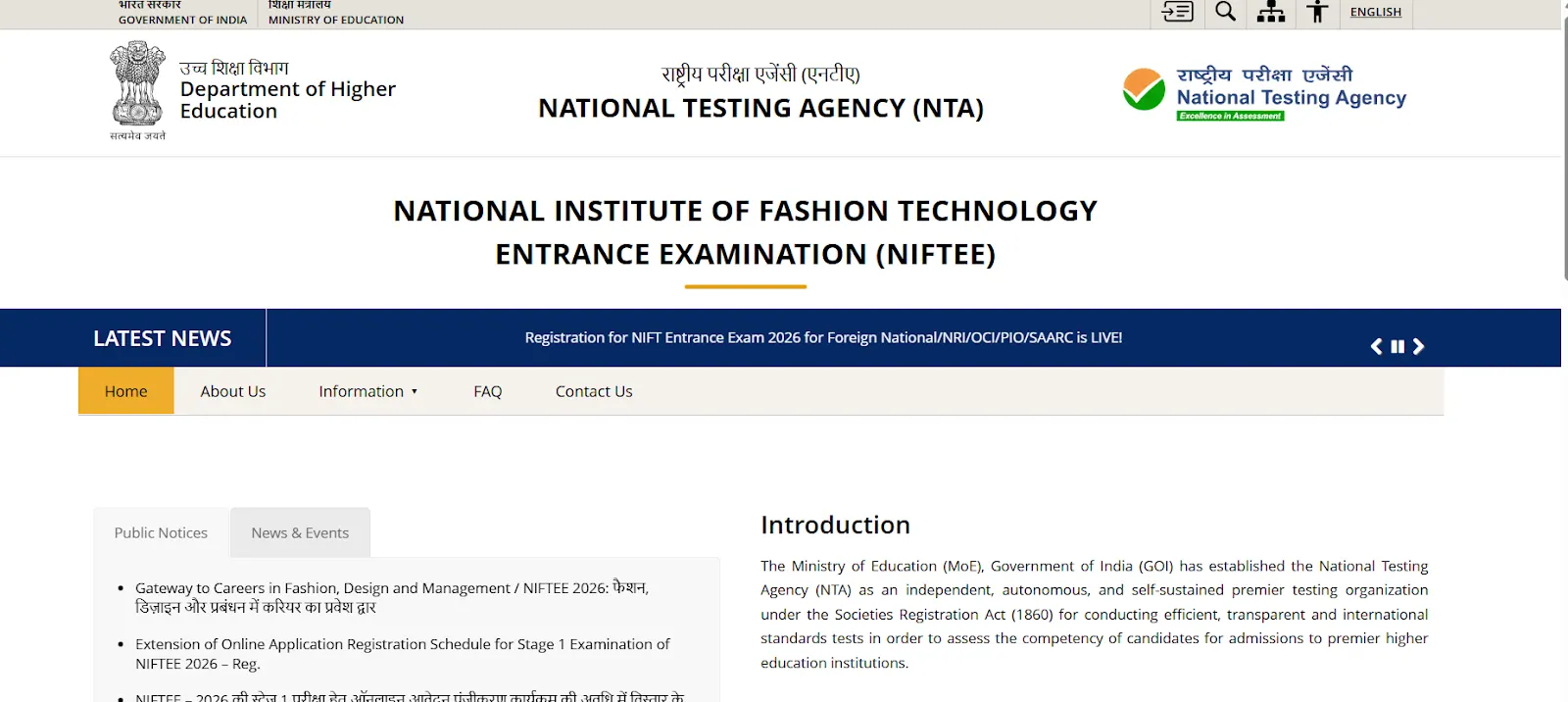1568x702 pixels.
Task: Pause the latest news ticker
Action: (1397, 346)
